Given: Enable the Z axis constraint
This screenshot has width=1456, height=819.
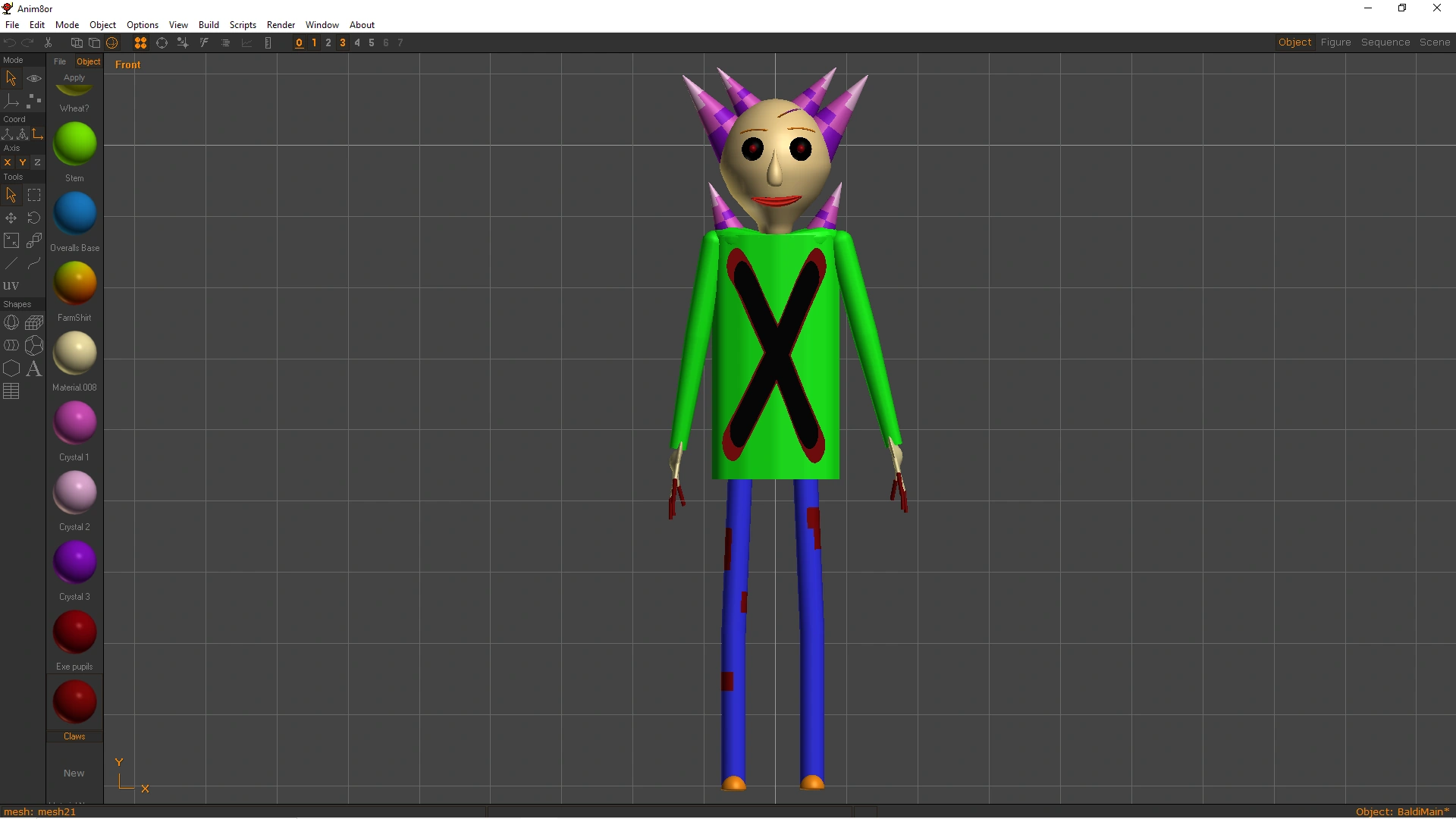Looking at the screenshot, I should pos(36,162).
